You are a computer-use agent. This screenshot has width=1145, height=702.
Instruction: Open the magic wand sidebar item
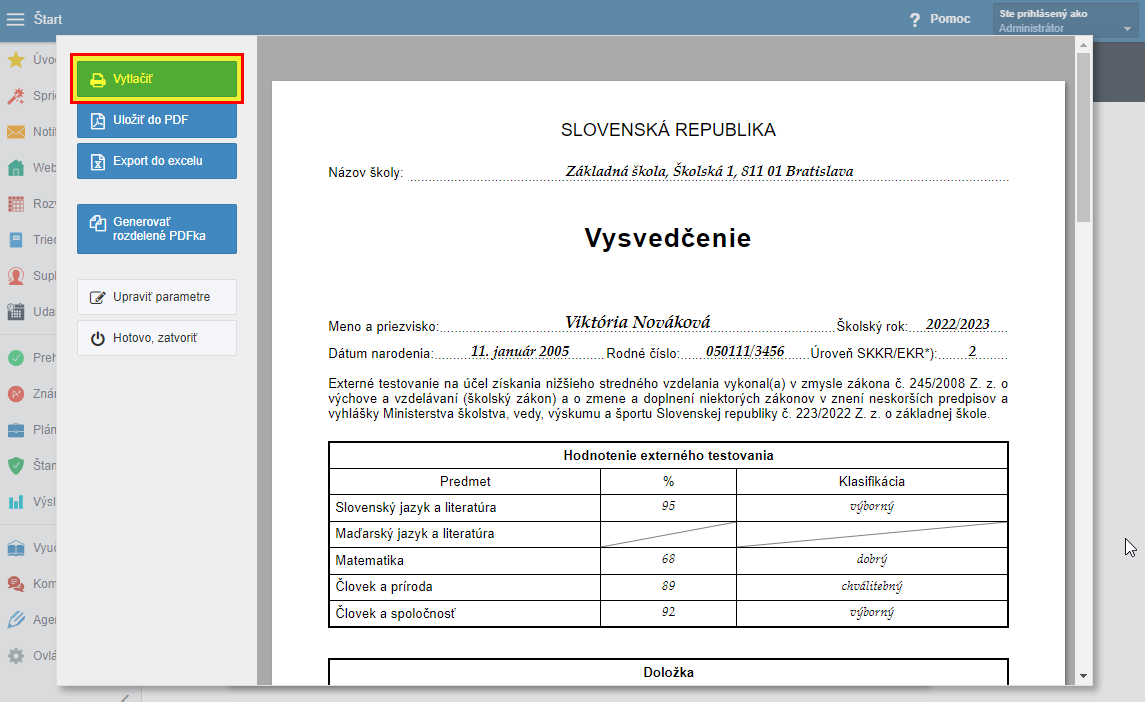point(15,96)
